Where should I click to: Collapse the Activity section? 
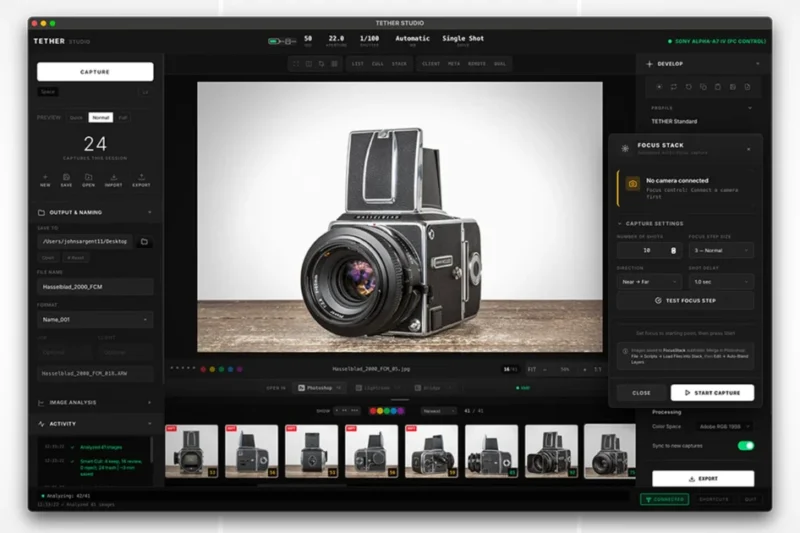coord(149,424)
